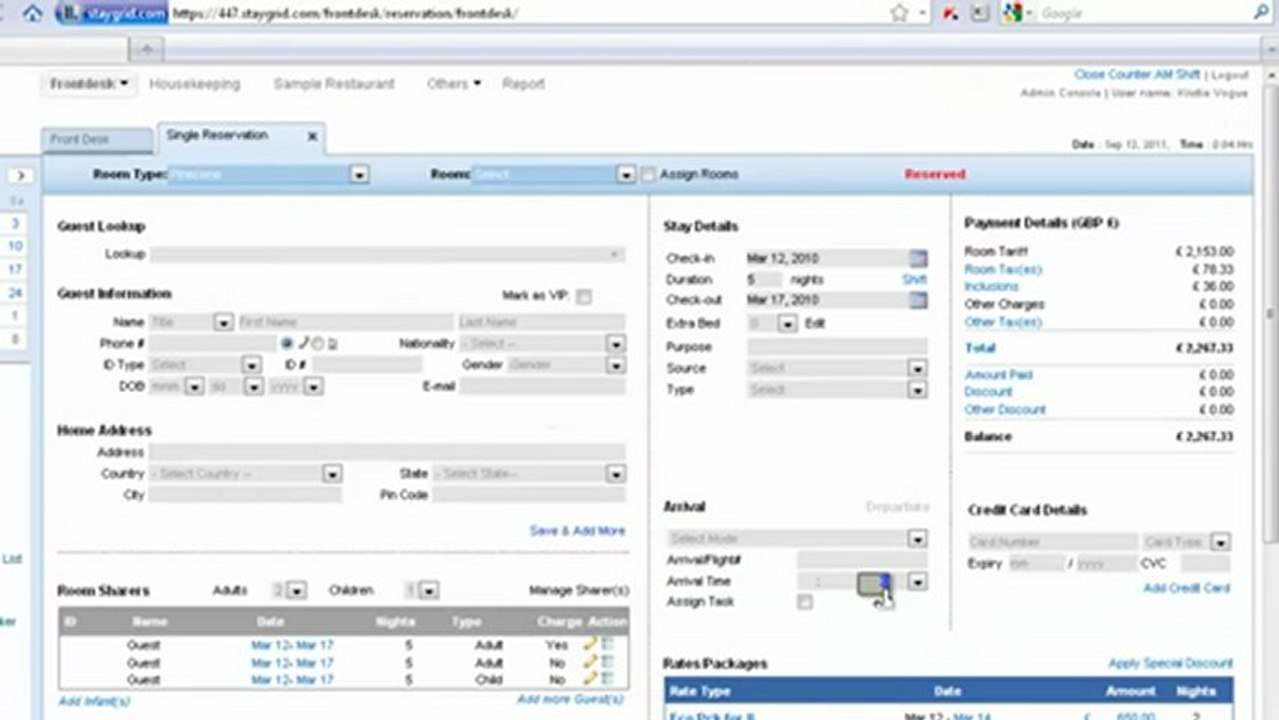Click into the First Name field
This screenshot has width=1279, height=720.
click(x=346, y=323)
